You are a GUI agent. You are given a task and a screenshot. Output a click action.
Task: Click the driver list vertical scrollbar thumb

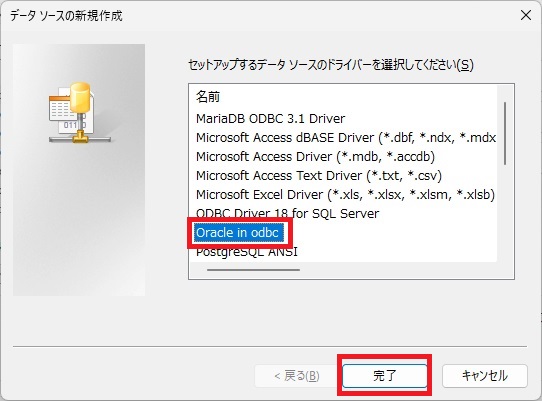505,133
